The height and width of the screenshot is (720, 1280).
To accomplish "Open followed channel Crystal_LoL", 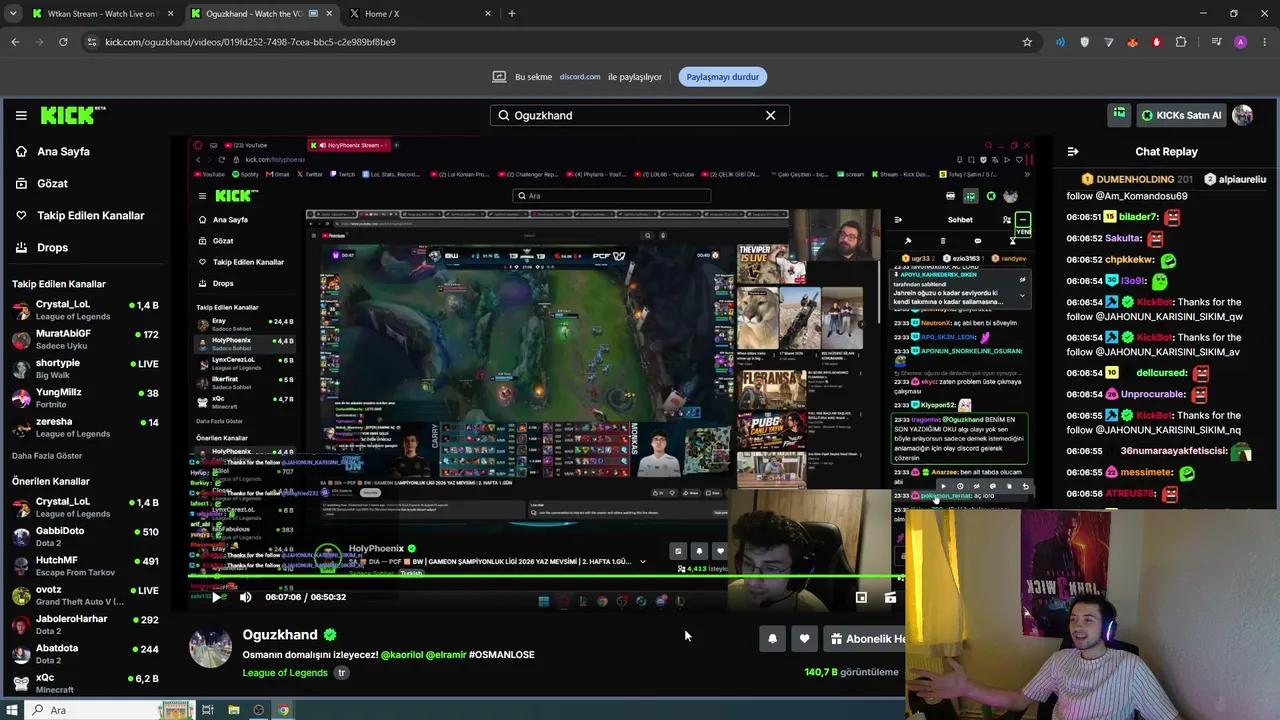I will 85,310.
